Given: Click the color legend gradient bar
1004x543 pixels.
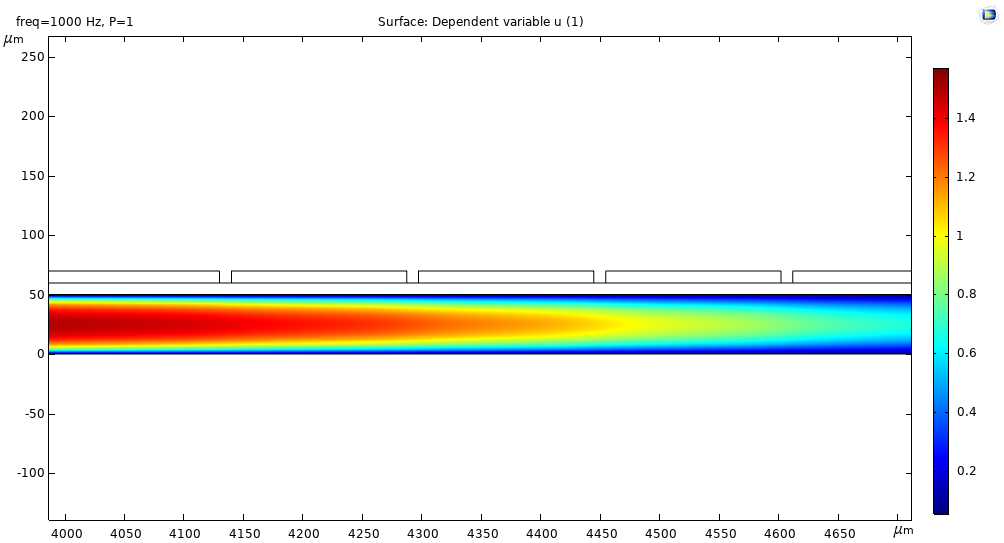Looking at the screenshot, I should [940, 290].
